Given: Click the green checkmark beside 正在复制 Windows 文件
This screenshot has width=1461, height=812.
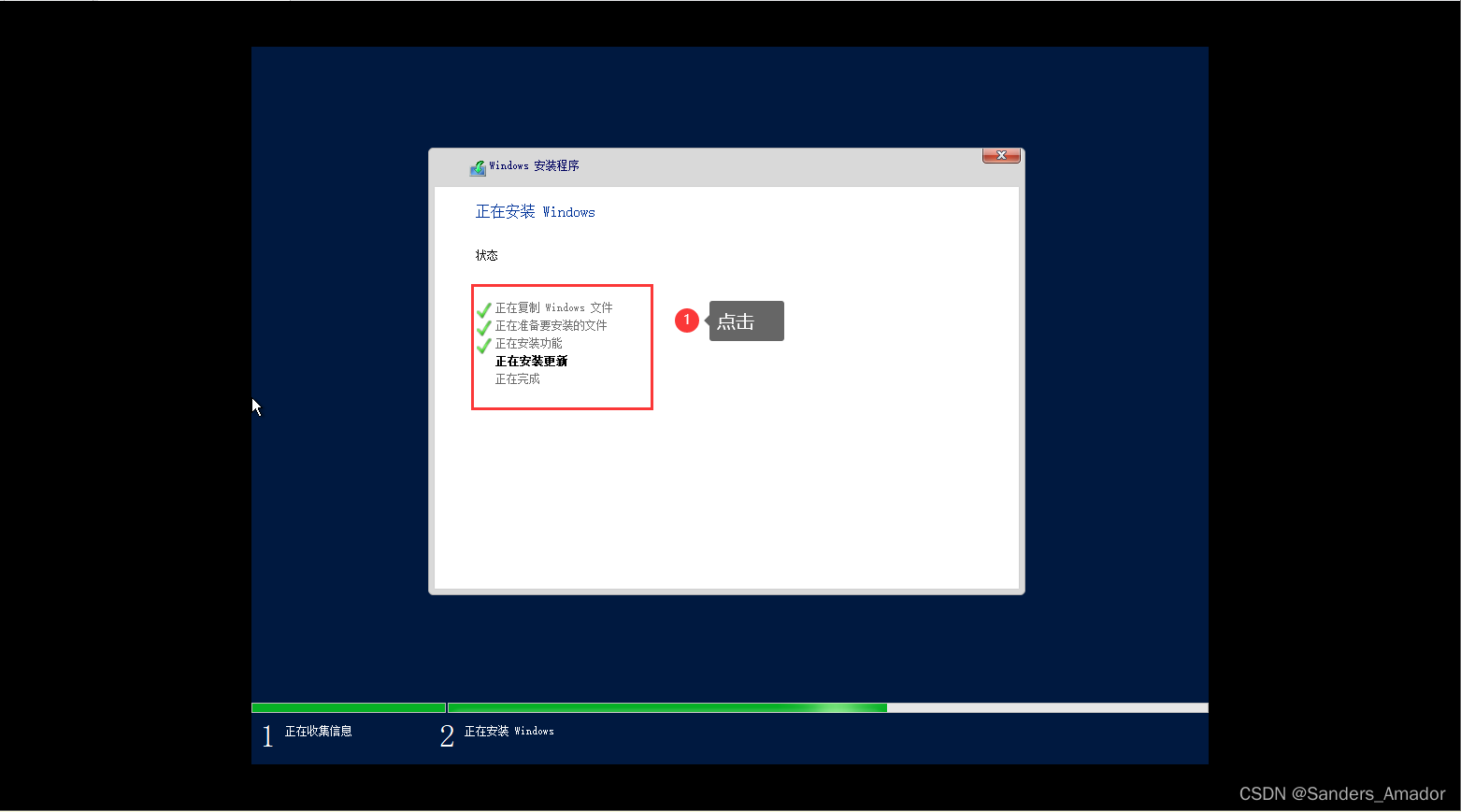Looking at the screenshot, I should coord(484,309).
